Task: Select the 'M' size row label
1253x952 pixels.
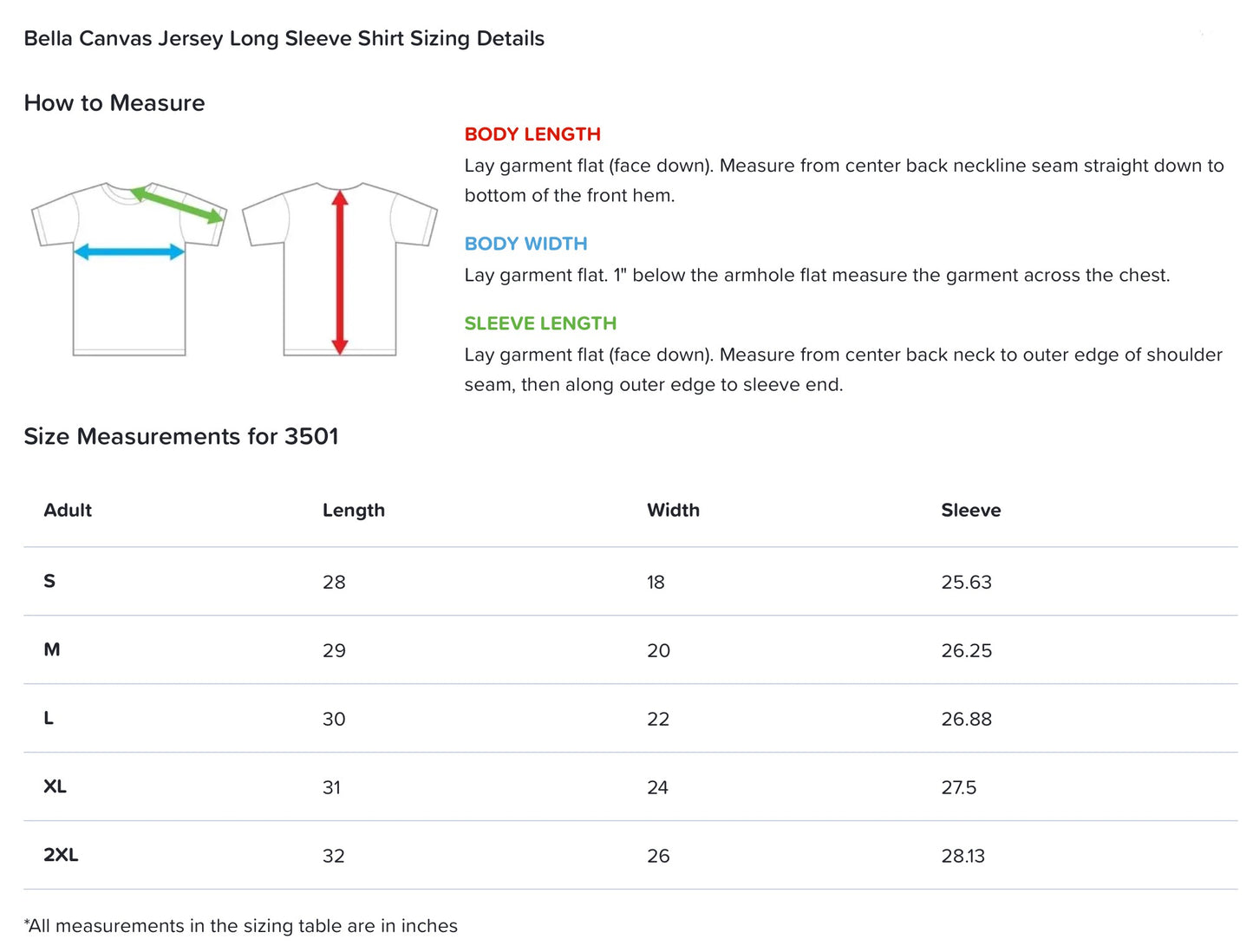Action: 52,649
